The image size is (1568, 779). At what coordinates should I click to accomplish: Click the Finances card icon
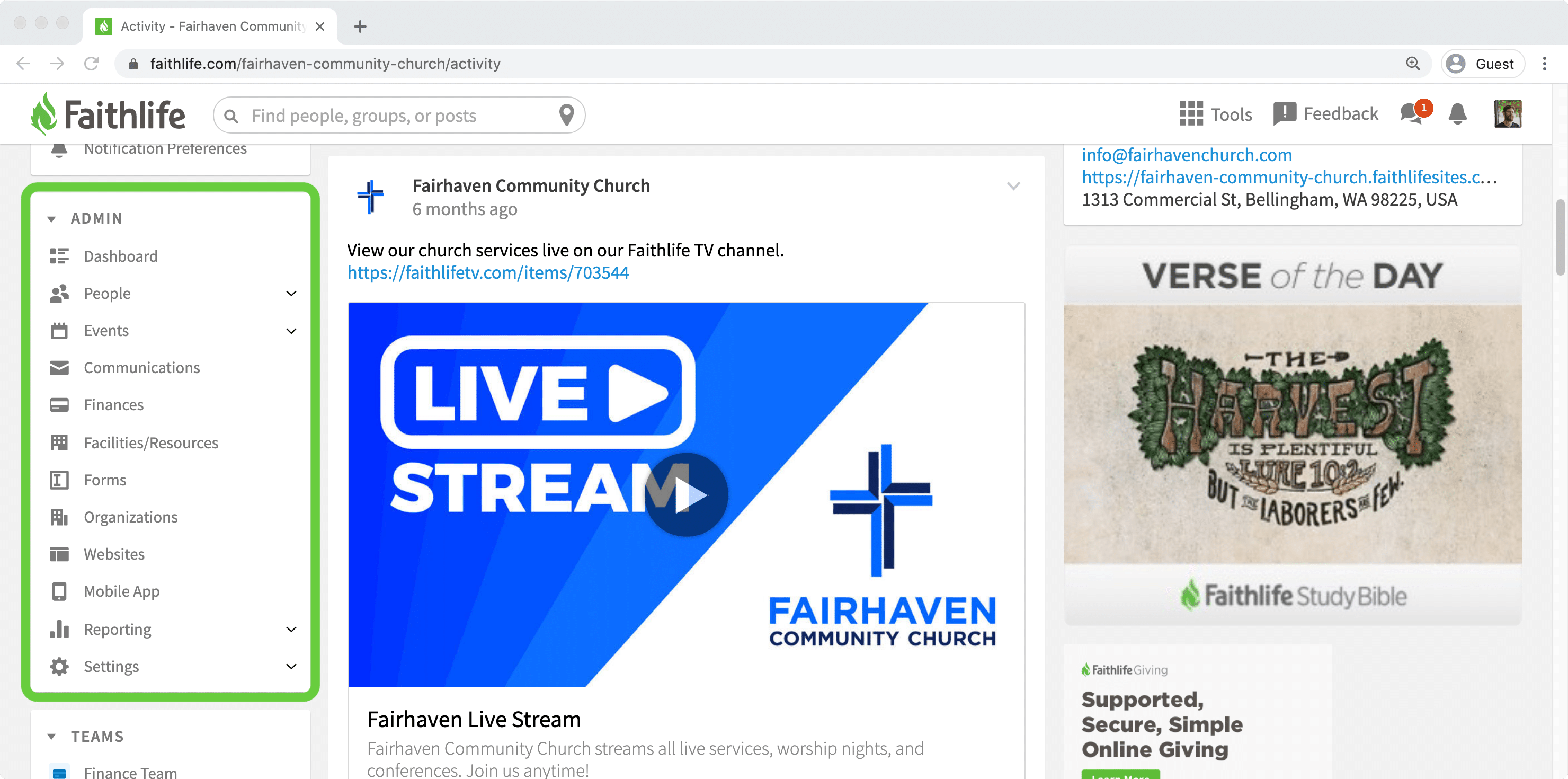(x=59, y=405)
